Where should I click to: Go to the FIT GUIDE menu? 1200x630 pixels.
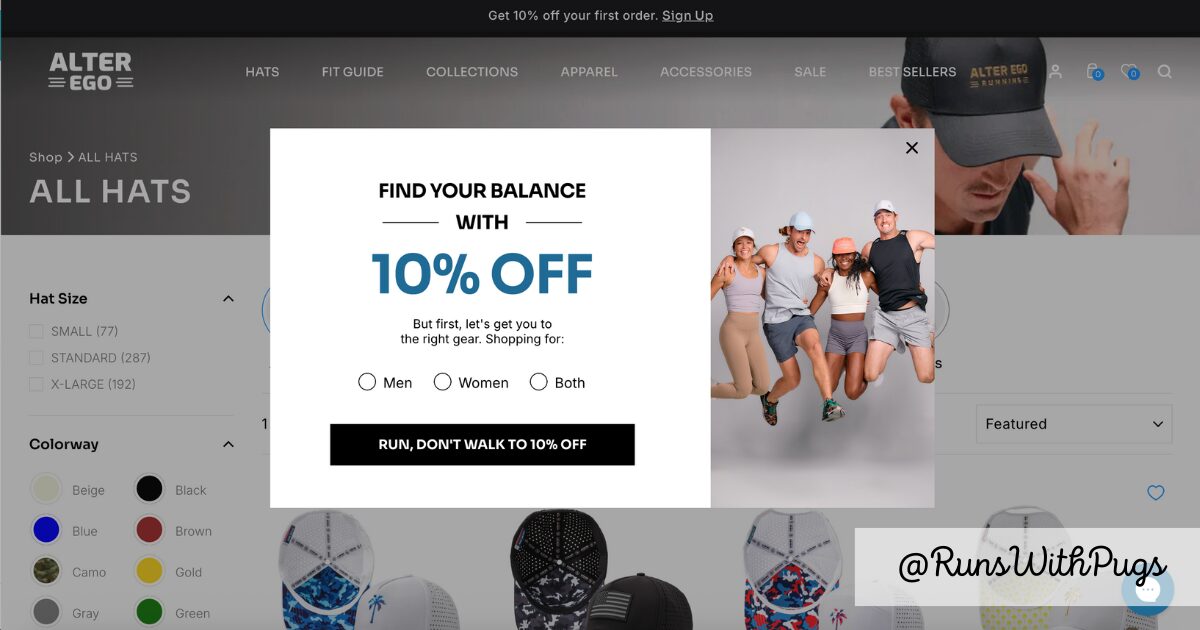point(353,72)
